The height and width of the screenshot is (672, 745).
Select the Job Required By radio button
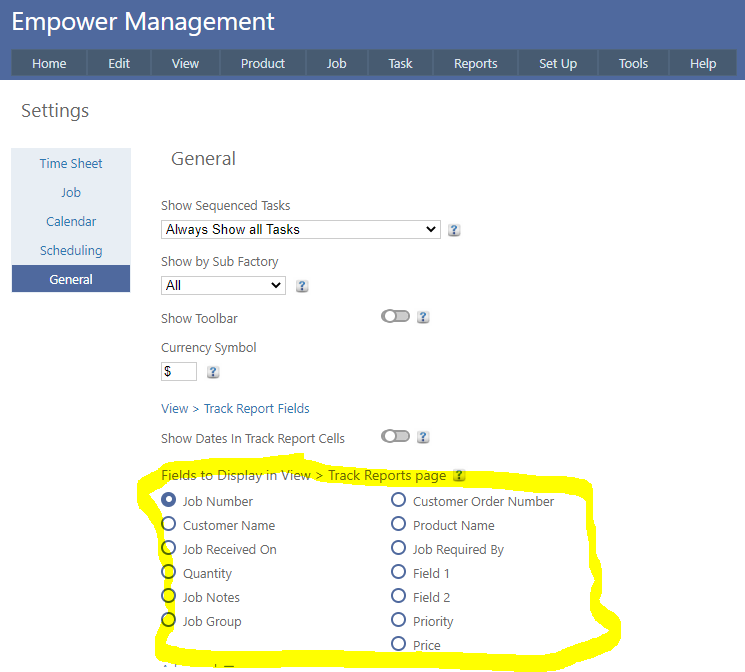point(399,549)
